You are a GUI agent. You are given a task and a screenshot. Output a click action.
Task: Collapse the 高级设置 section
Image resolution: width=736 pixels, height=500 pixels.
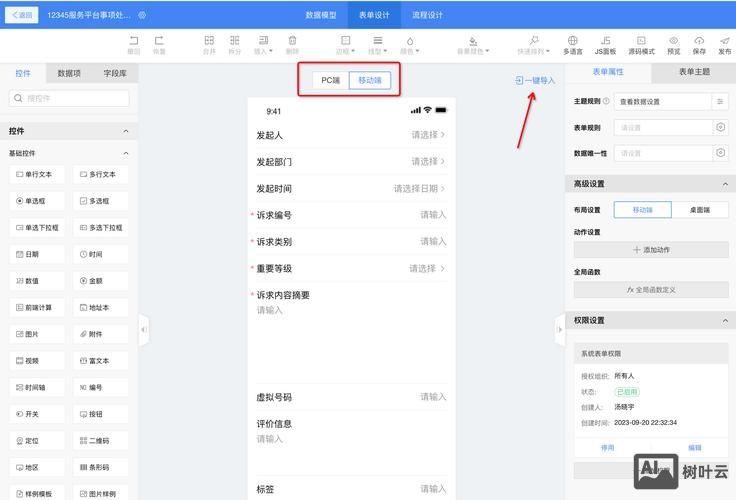click(725, 184)
